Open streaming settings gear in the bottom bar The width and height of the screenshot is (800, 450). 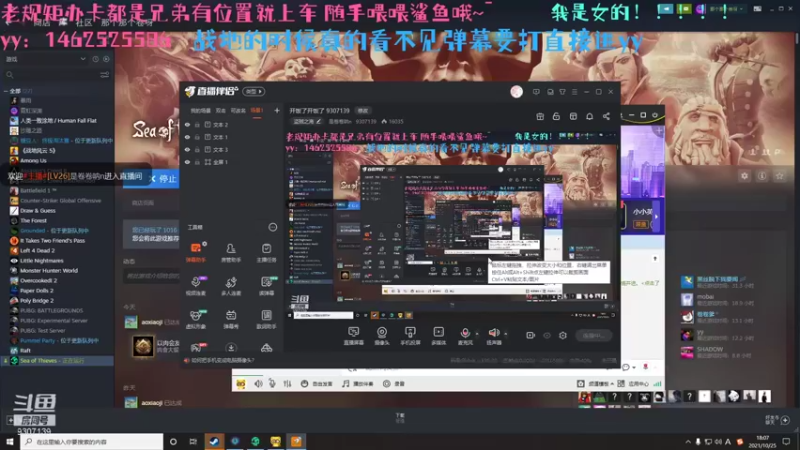(x=563, y=335)
